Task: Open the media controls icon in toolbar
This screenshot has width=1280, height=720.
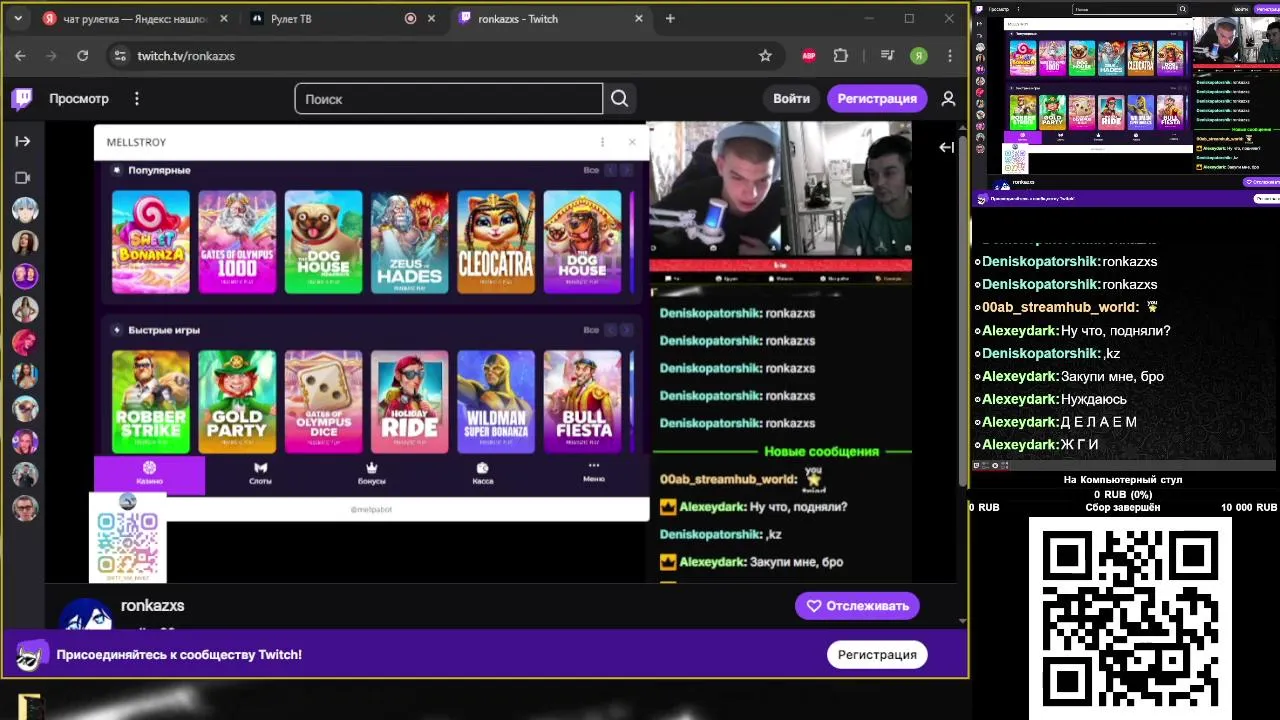Action: point(887,56)
